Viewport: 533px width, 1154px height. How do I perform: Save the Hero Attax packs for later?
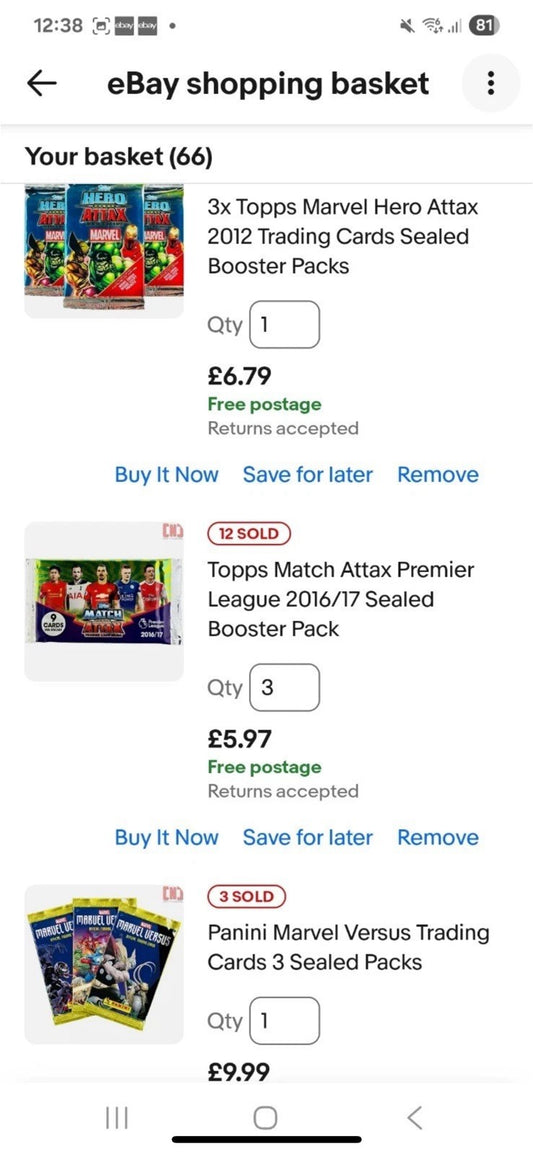pos(308,475)
